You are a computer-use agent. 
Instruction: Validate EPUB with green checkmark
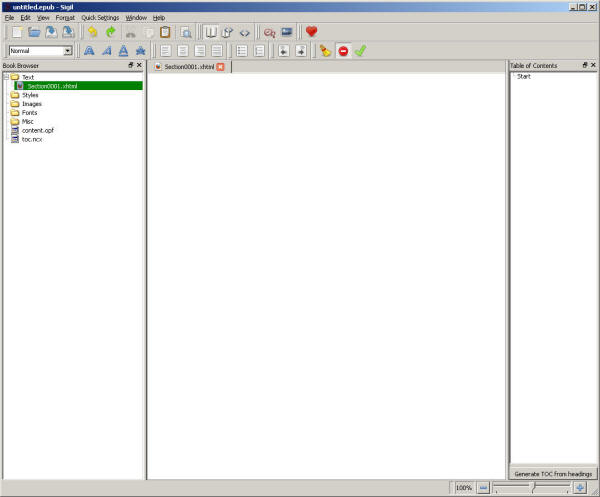360,51
